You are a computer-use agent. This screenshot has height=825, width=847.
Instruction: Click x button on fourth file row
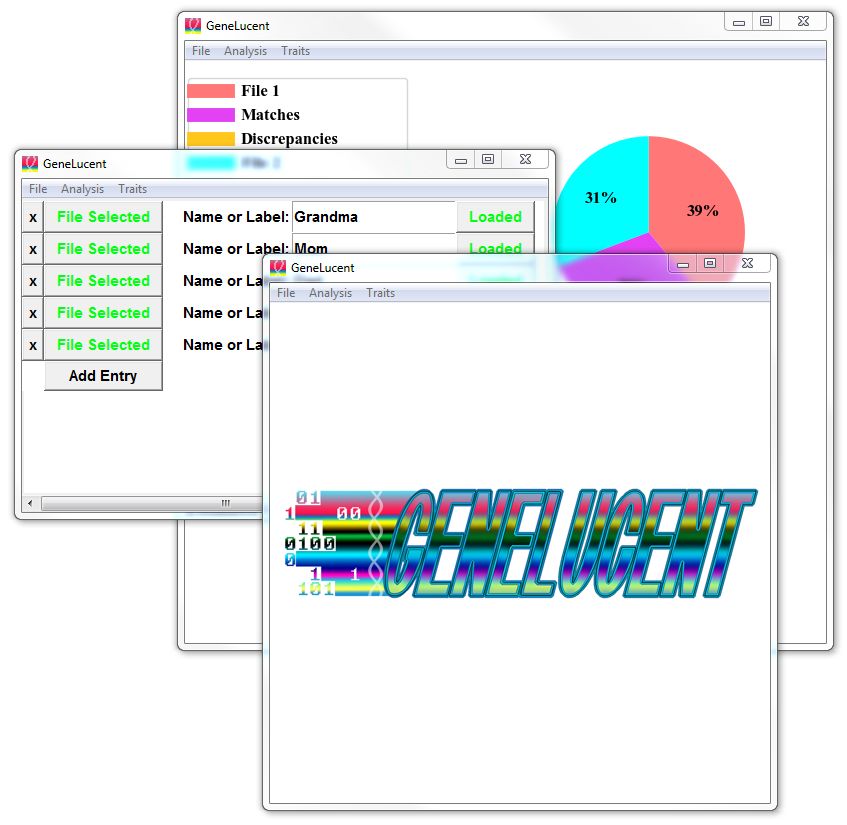coord(33,313)
